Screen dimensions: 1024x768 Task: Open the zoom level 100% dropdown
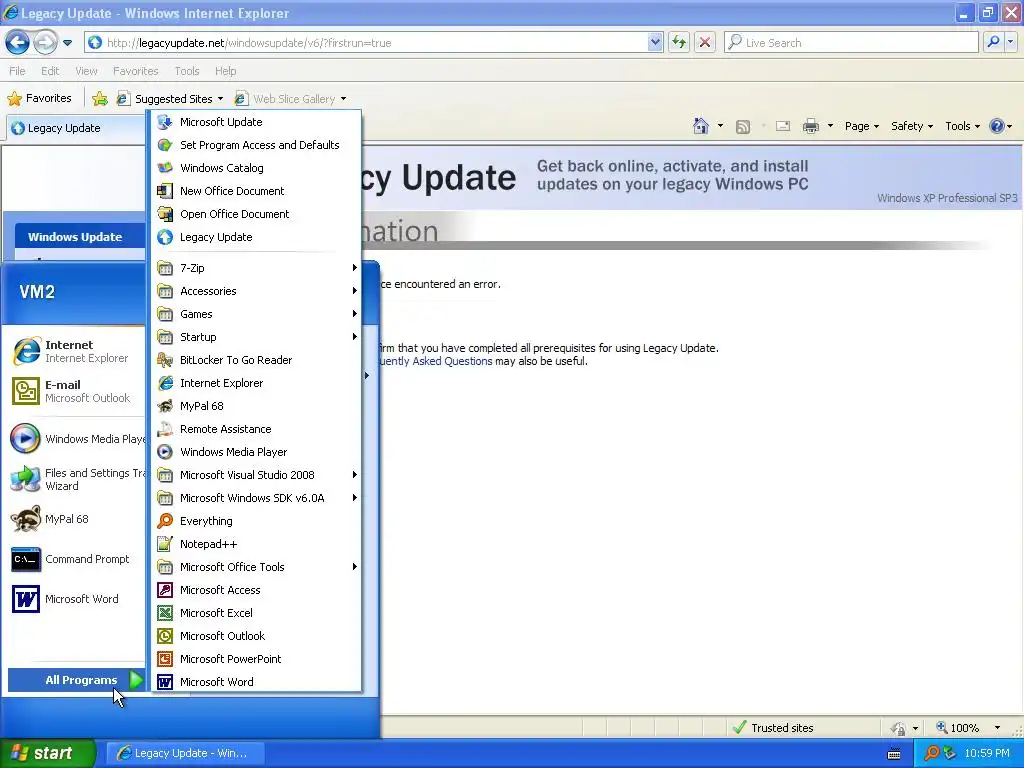(x=997, y=728)
